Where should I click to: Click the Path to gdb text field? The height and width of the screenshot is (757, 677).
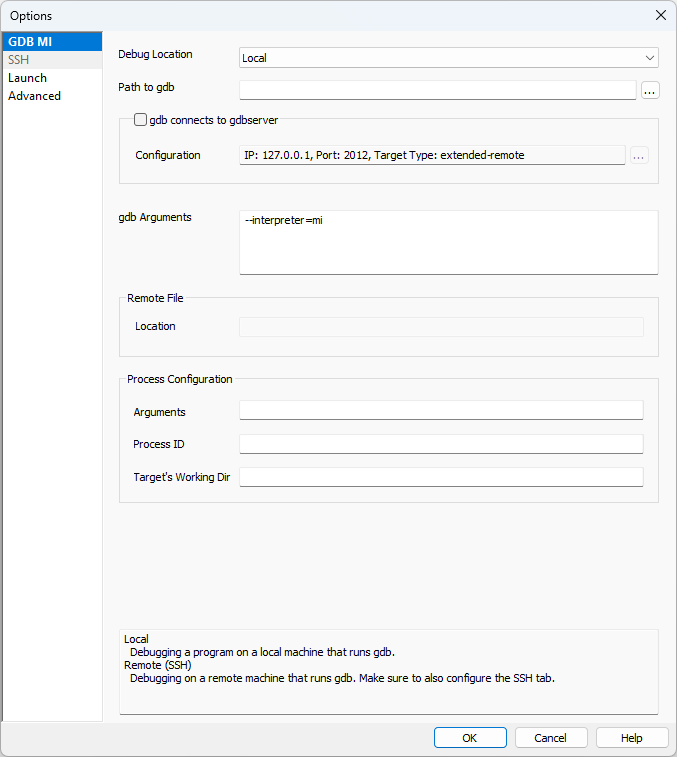[x=437, y=91]
